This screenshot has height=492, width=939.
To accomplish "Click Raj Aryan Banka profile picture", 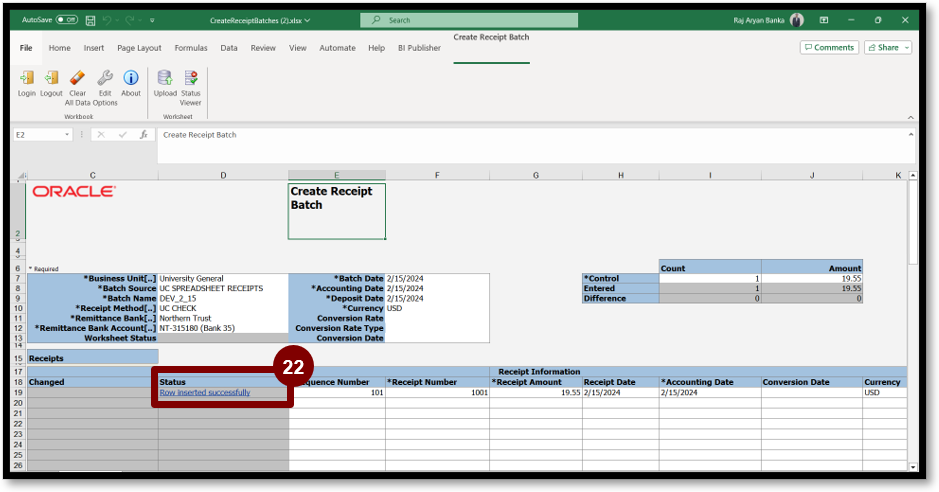I will pyautogui.click(x=796, y=20).
